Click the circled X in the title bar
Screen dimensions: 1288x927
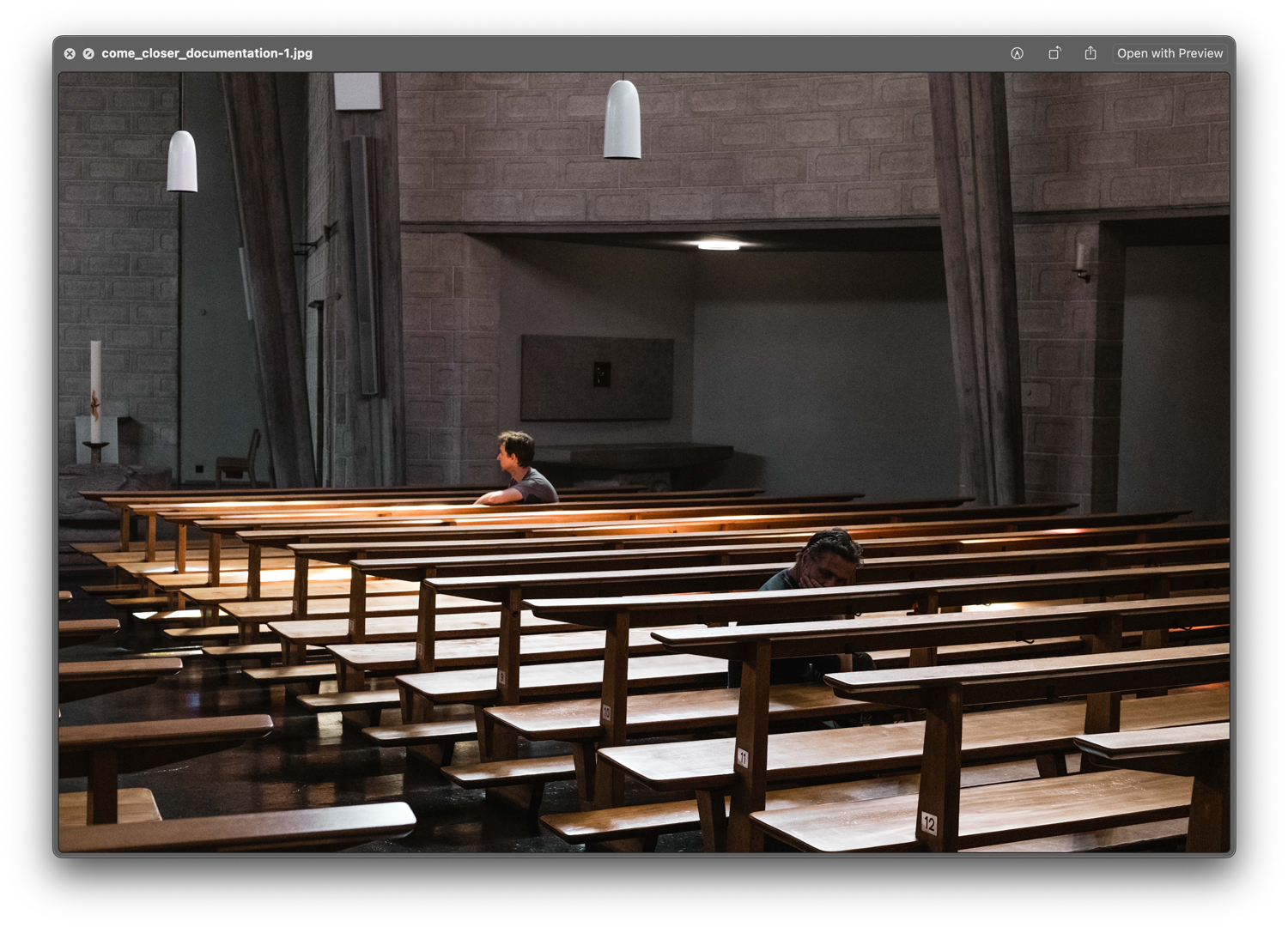coord(70,53)
